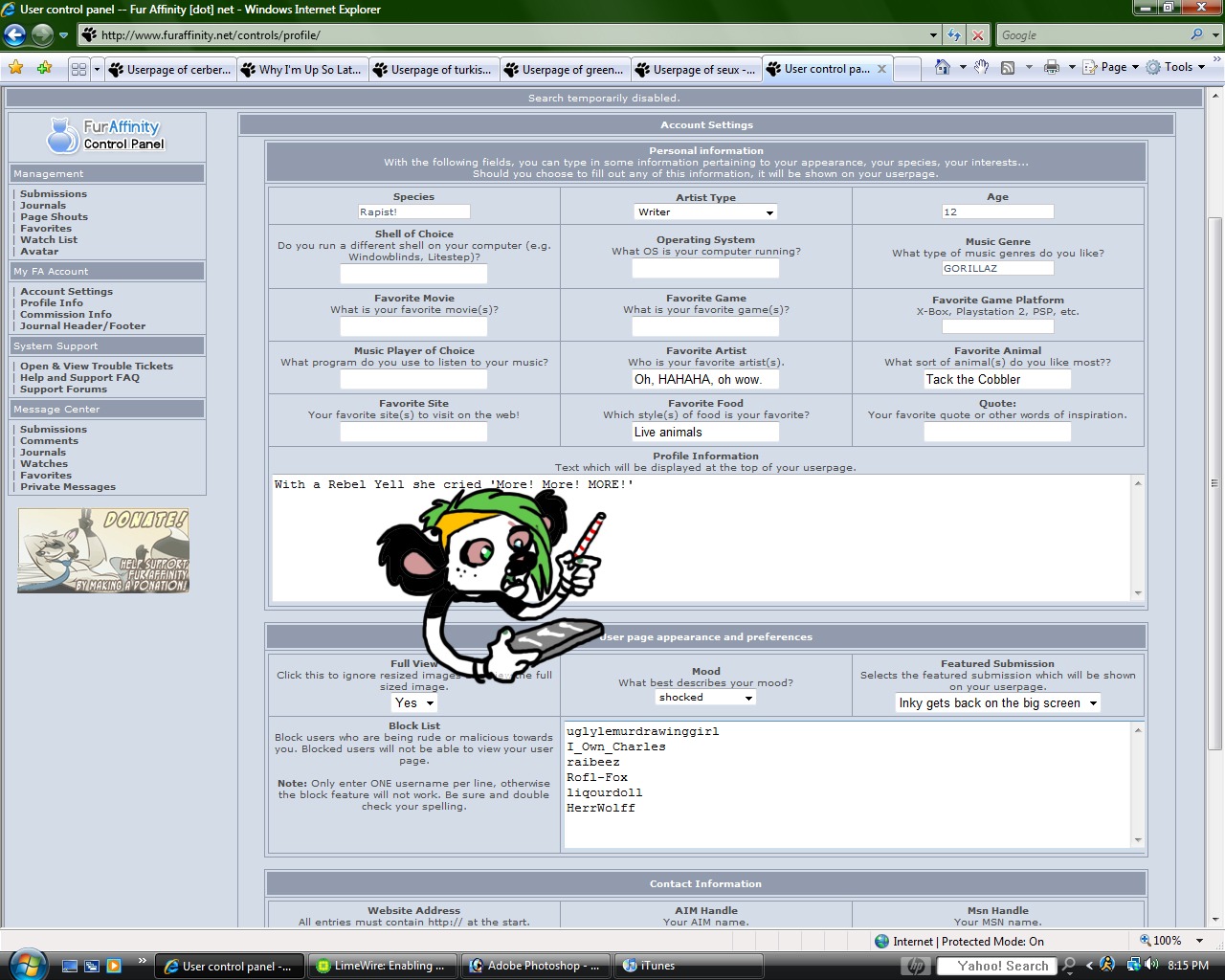The image size is (1225, 980).
Task: Switch to Adobe Photoshop taskbar button
Action: pos(536,966)
